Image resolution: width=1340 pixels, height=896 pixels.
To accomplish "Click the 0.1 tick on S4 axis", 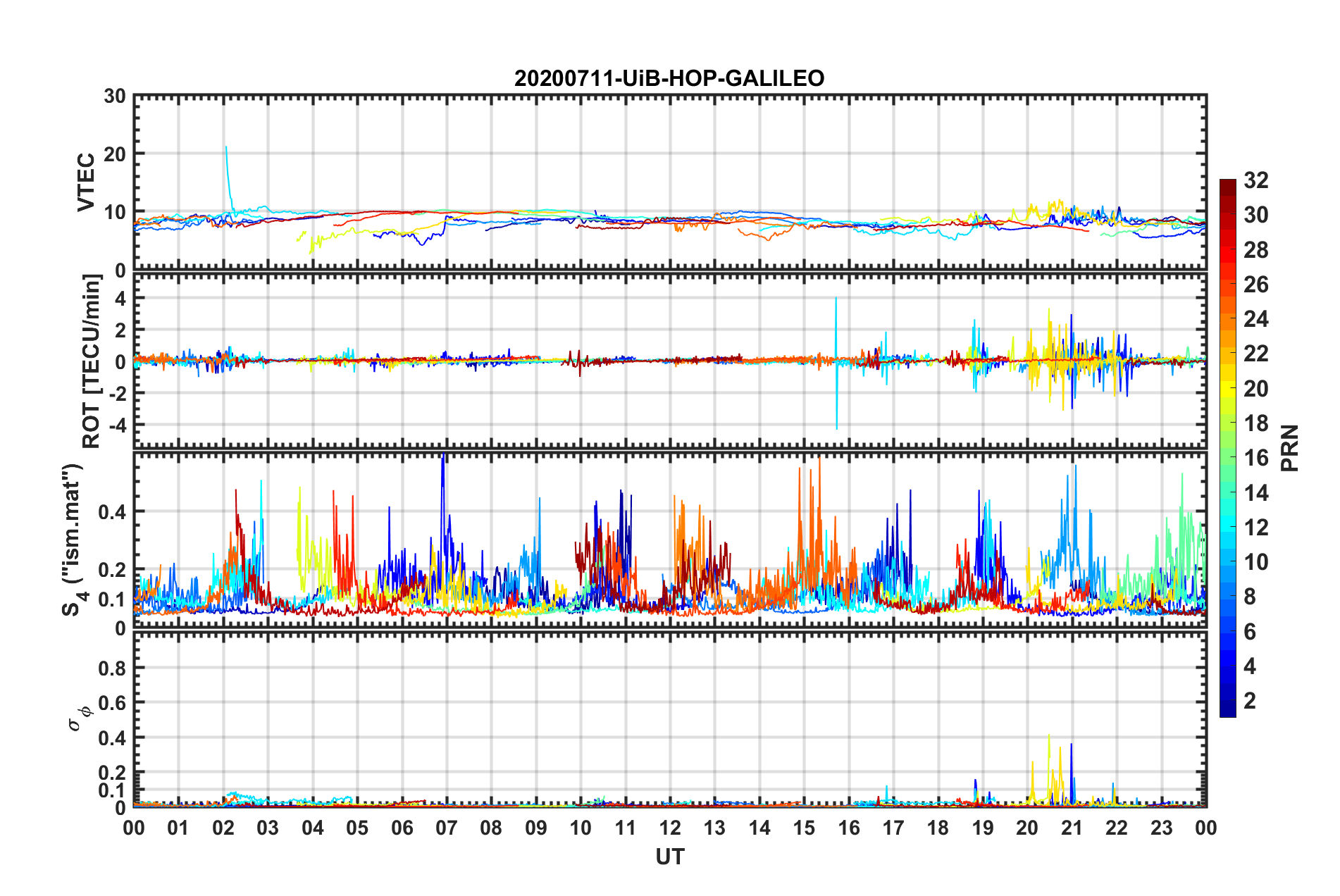I will pos(112,599).
